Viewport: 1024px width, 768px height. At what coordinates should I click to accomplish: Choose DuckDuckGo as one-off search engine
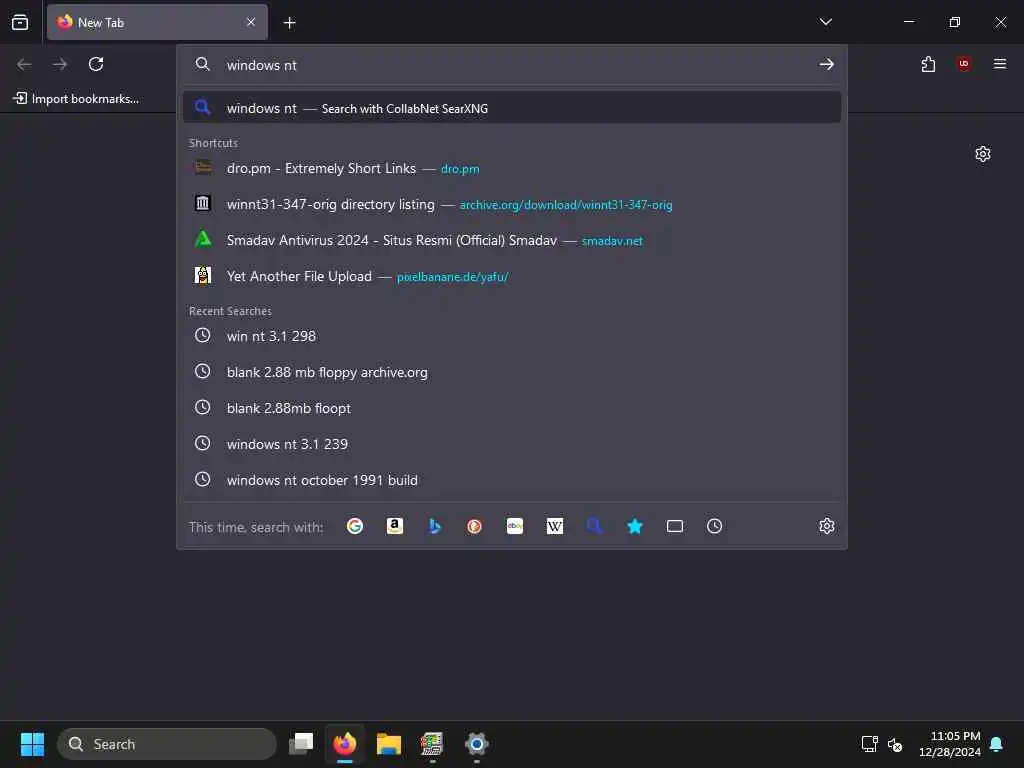pyautogui.click(x=475, y=526)
